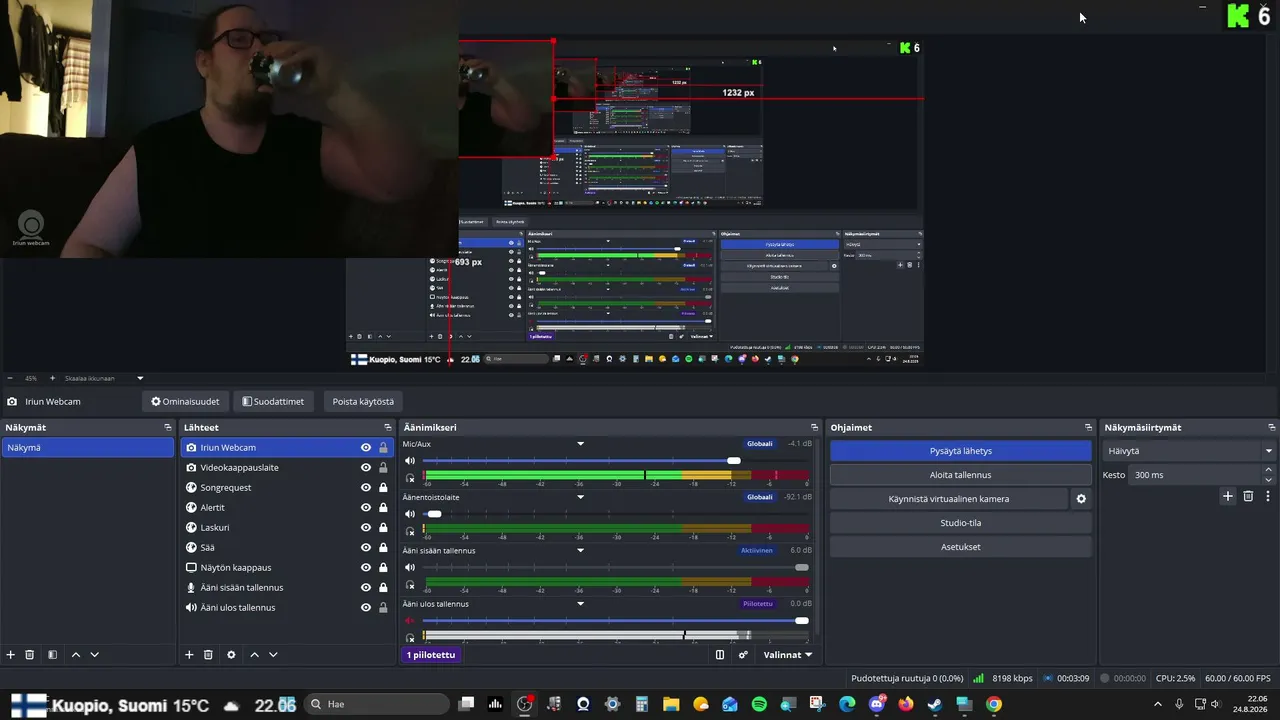
Task: Lock the Ääni ulos tallennus source
Action: (x=383, y=608)
